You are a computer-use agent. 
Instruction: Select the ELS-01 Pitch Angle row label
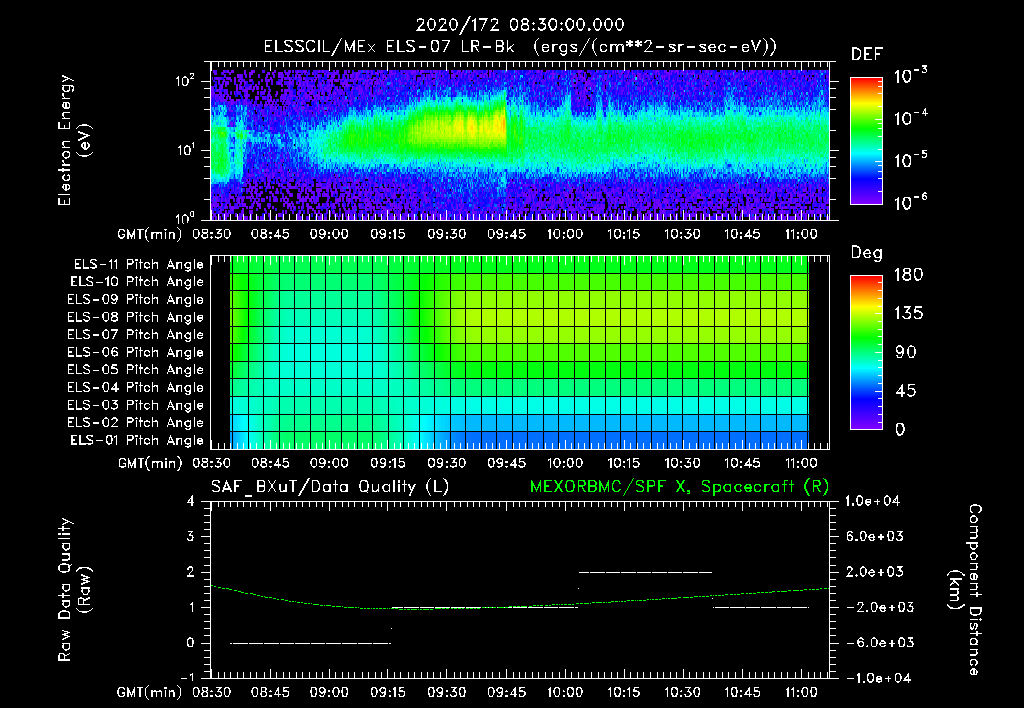tap(136, 441)
